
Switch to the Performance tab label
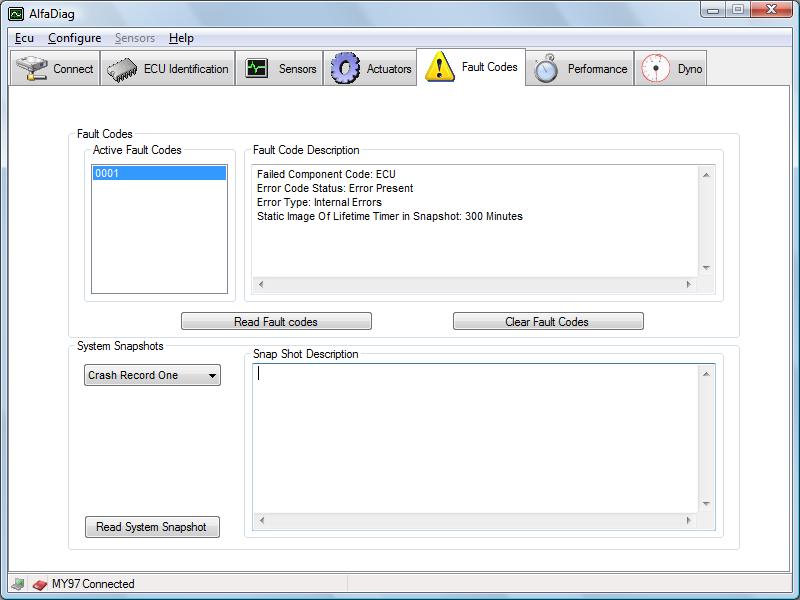click(x=597, y=69)
